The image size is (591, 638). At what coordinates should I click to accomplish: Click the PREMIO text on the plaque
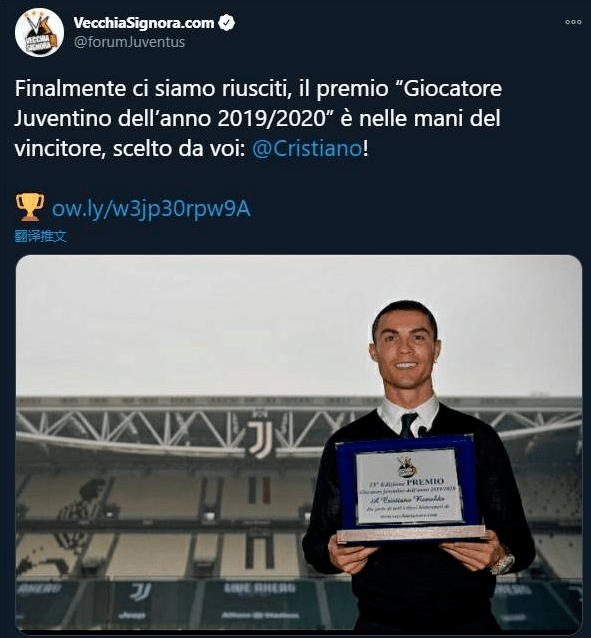[425, 482]
